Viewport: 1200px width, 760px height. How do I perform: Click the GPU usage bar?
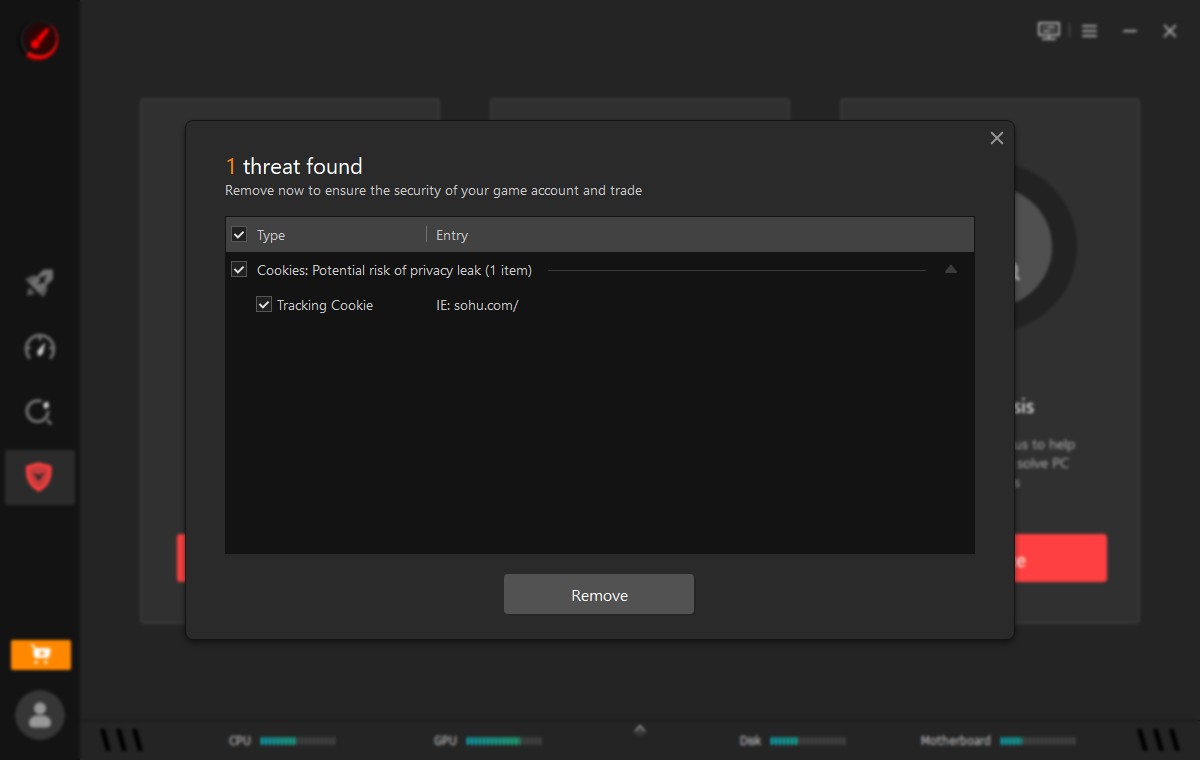click(504, 741)
